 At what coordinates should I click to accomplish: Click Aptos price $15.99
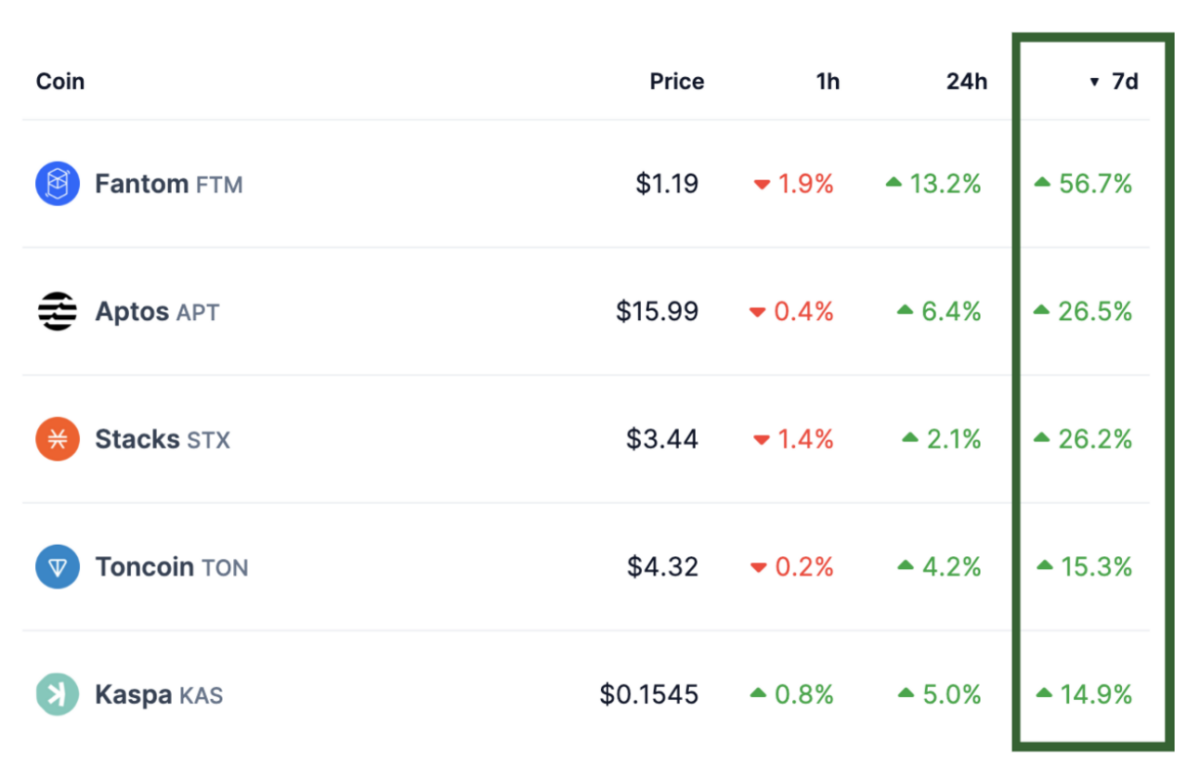pyautogui.click(x=657, y=312)
